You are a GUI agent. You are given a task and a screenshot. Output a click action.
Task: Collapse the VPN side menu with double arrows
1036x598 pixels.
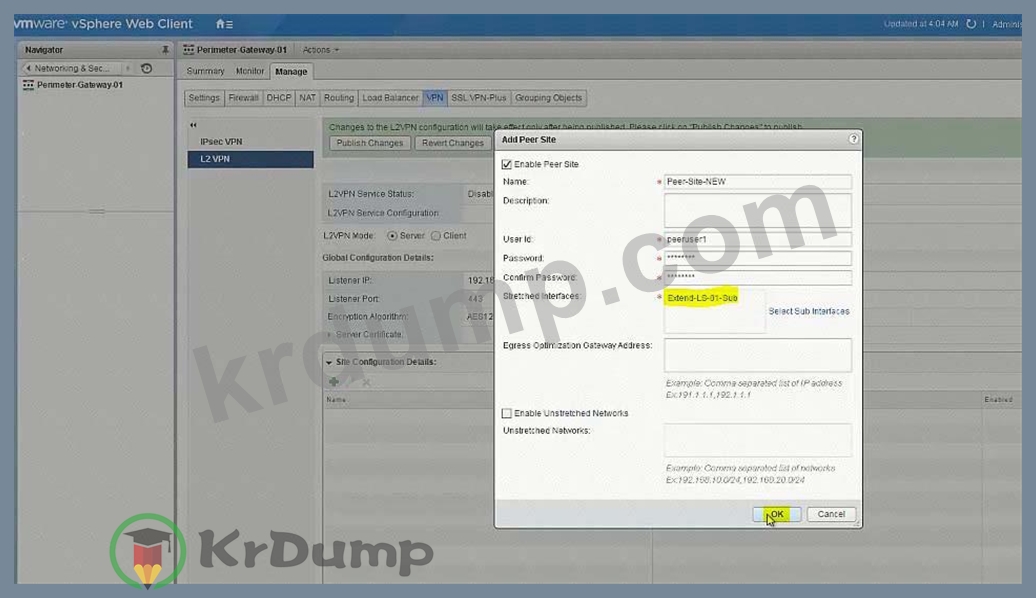coord(193,125)
